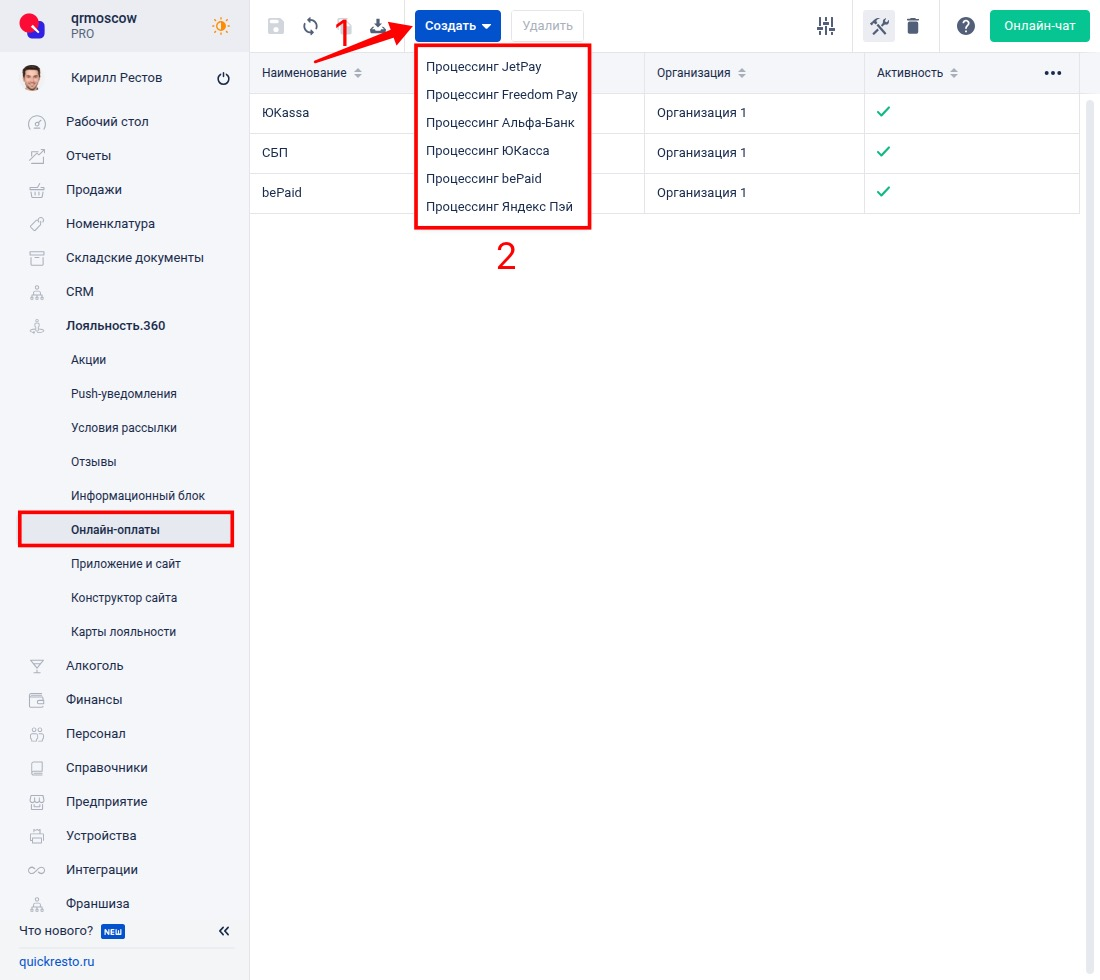Viewport: 1100px width, 980px height.
Task: Pick Процессинг Яндекс Пэй menu entry
Action: pyautogui.click(x=499, y=207)
